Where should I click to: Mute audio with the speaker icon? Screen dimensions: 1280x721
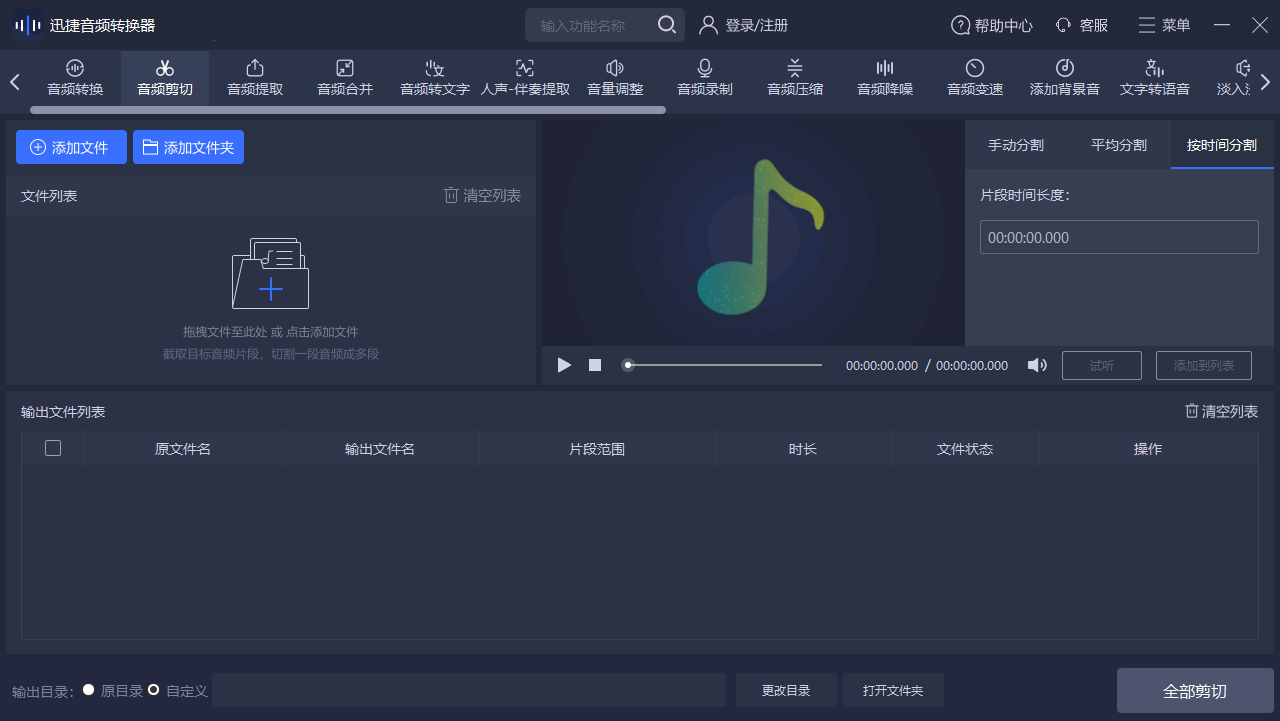1037,365
